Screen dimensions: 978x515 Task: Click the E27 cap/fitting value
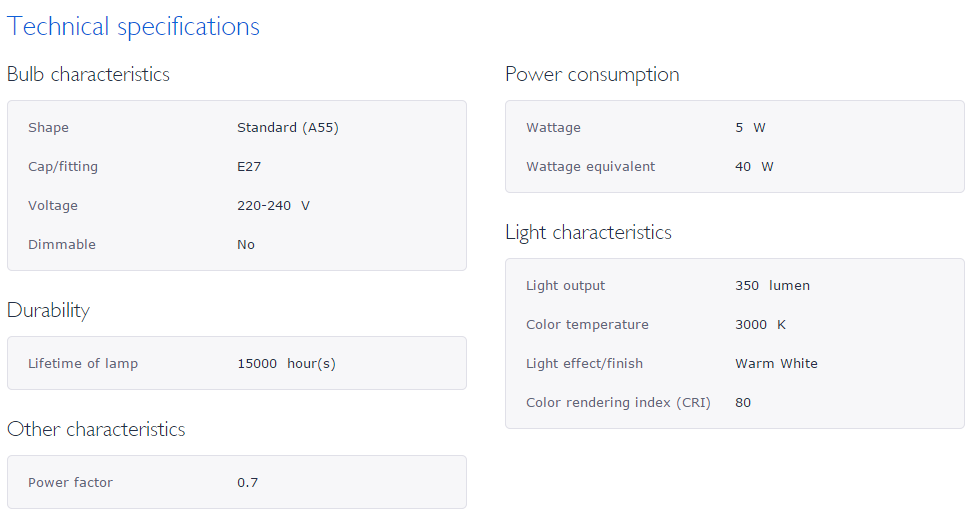tap(249, 167)
